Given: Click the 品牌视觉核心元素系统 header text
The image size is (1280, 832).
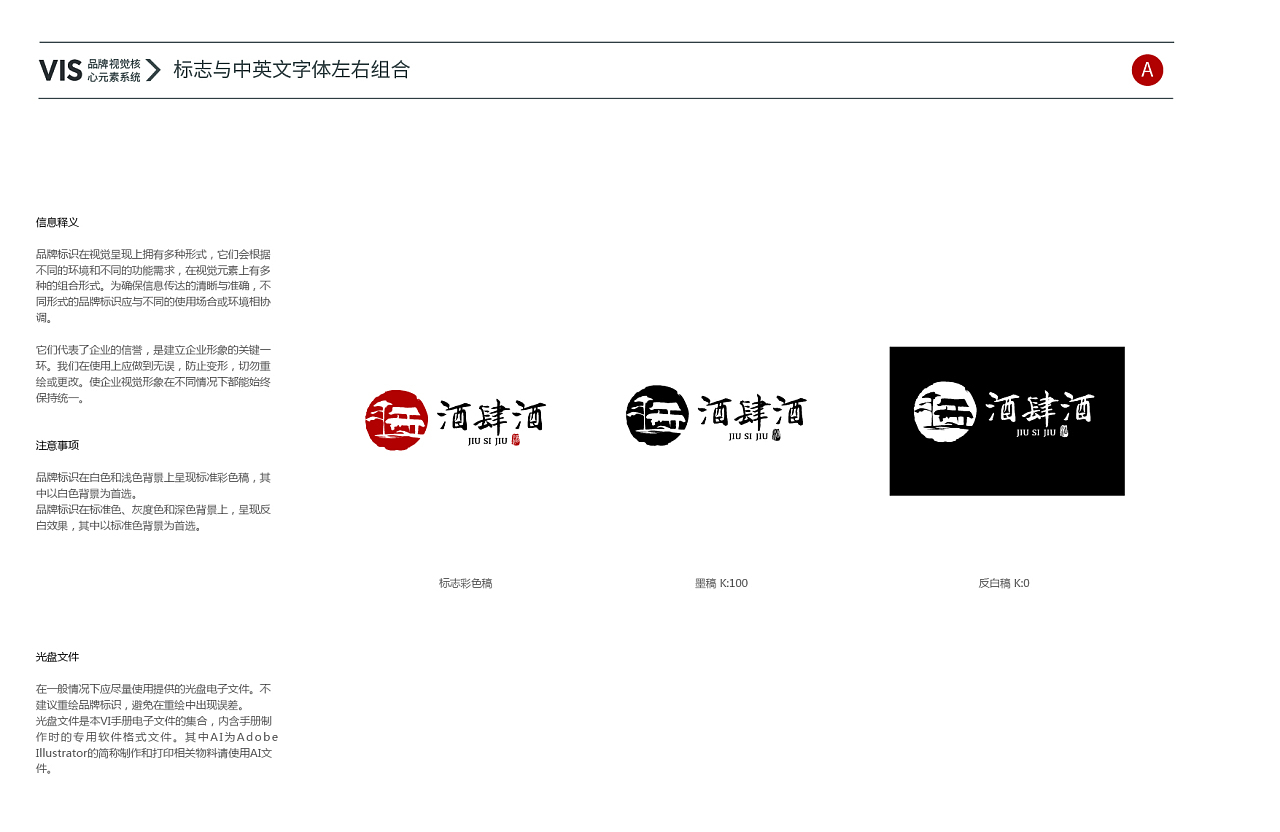Looking at the screenshot, I should tap(114, 70).
